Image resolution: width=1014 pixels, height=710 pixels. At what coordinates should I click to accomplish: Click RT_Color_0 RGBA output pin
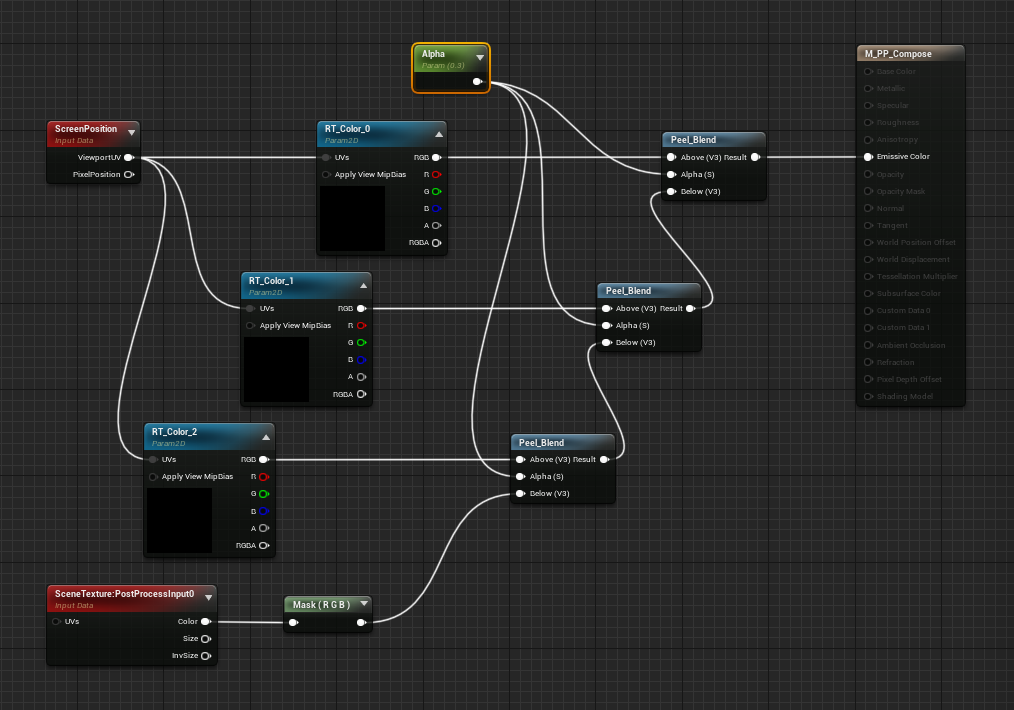point(437,242)
